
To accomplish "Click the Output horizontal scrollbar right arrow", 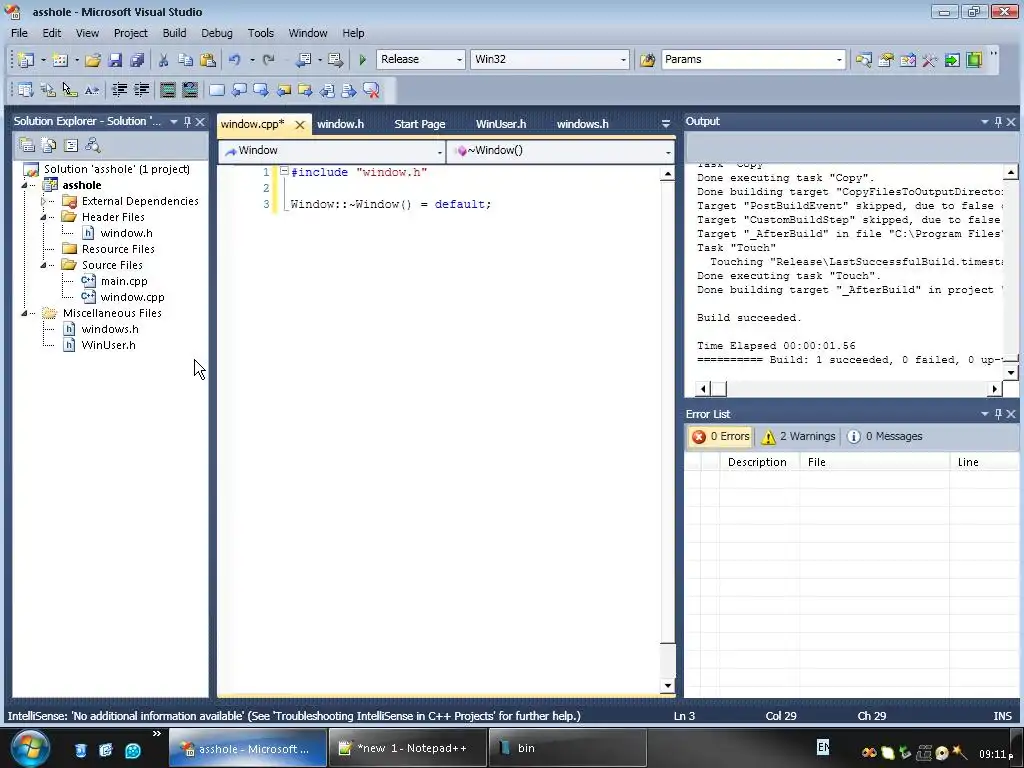I will (994, 389).
